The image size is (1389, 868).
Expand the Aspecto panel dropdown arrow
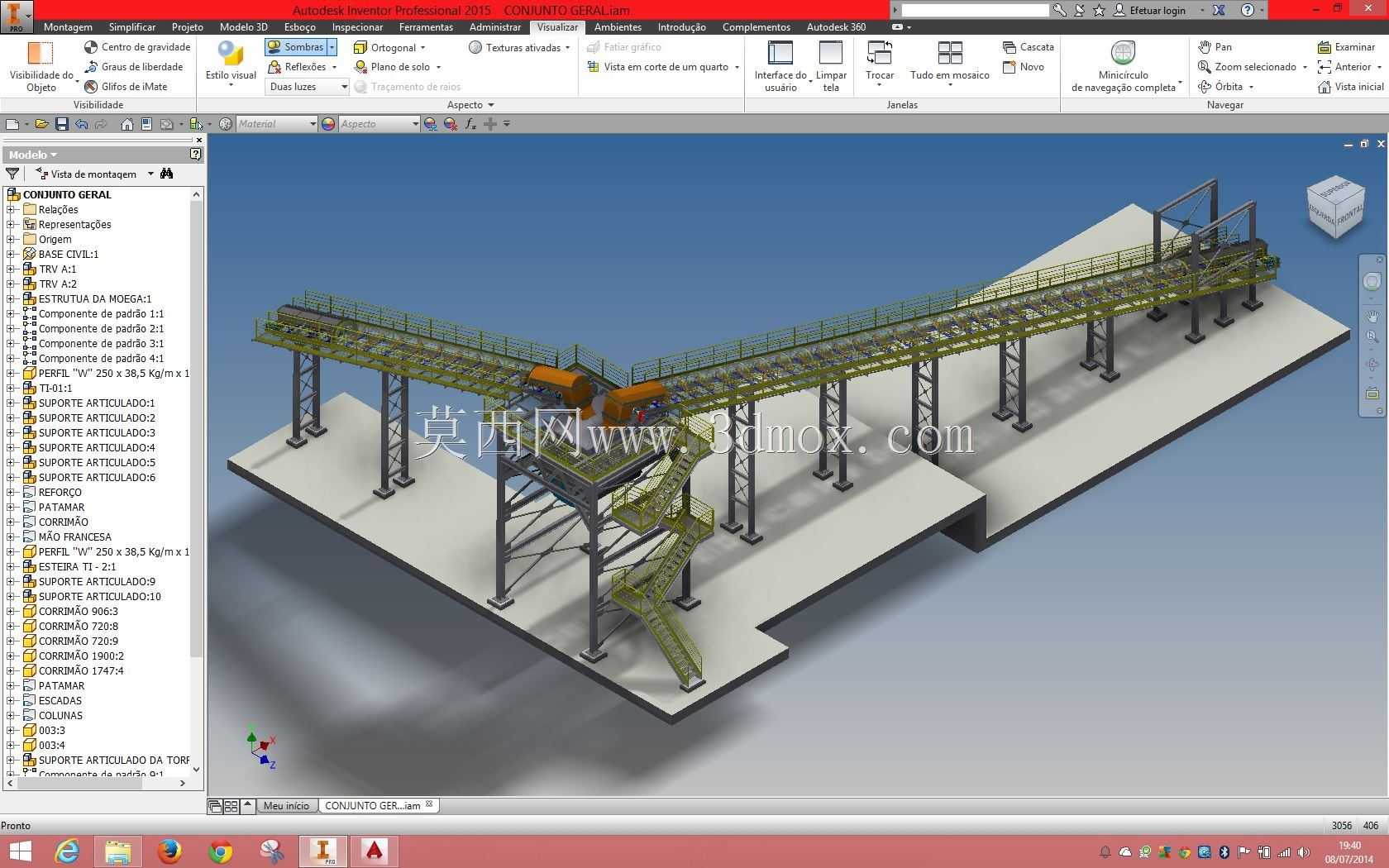(491, 105)
